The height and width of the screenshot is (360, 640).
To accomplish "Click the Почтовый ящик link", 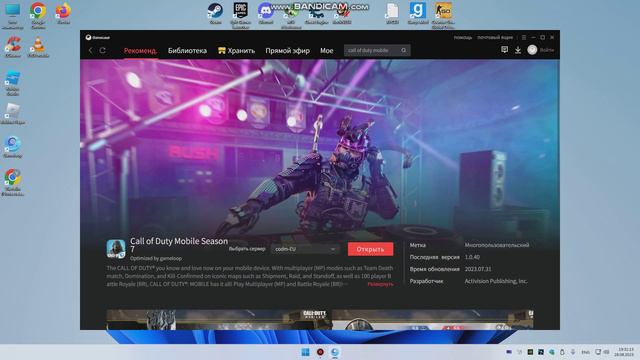I will coord(495,37).
